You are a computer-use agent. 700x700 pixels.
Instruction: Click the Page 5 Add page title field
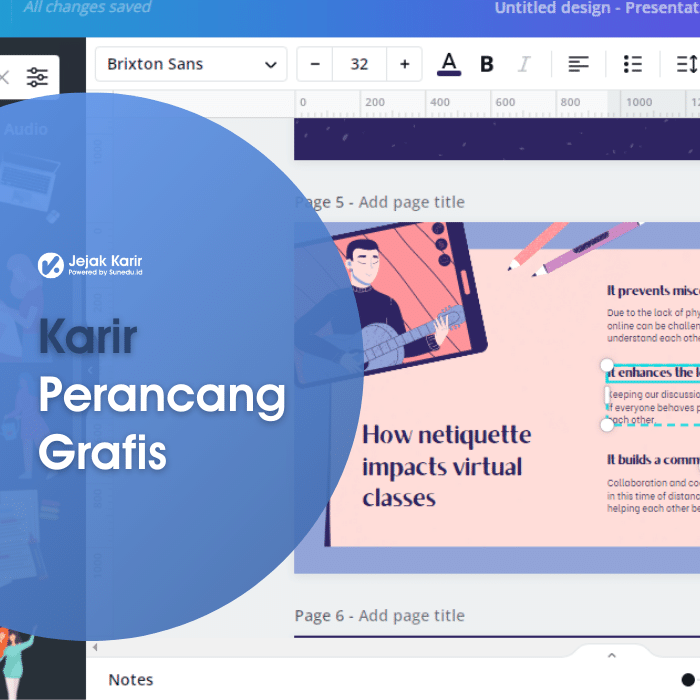[380, 202]
